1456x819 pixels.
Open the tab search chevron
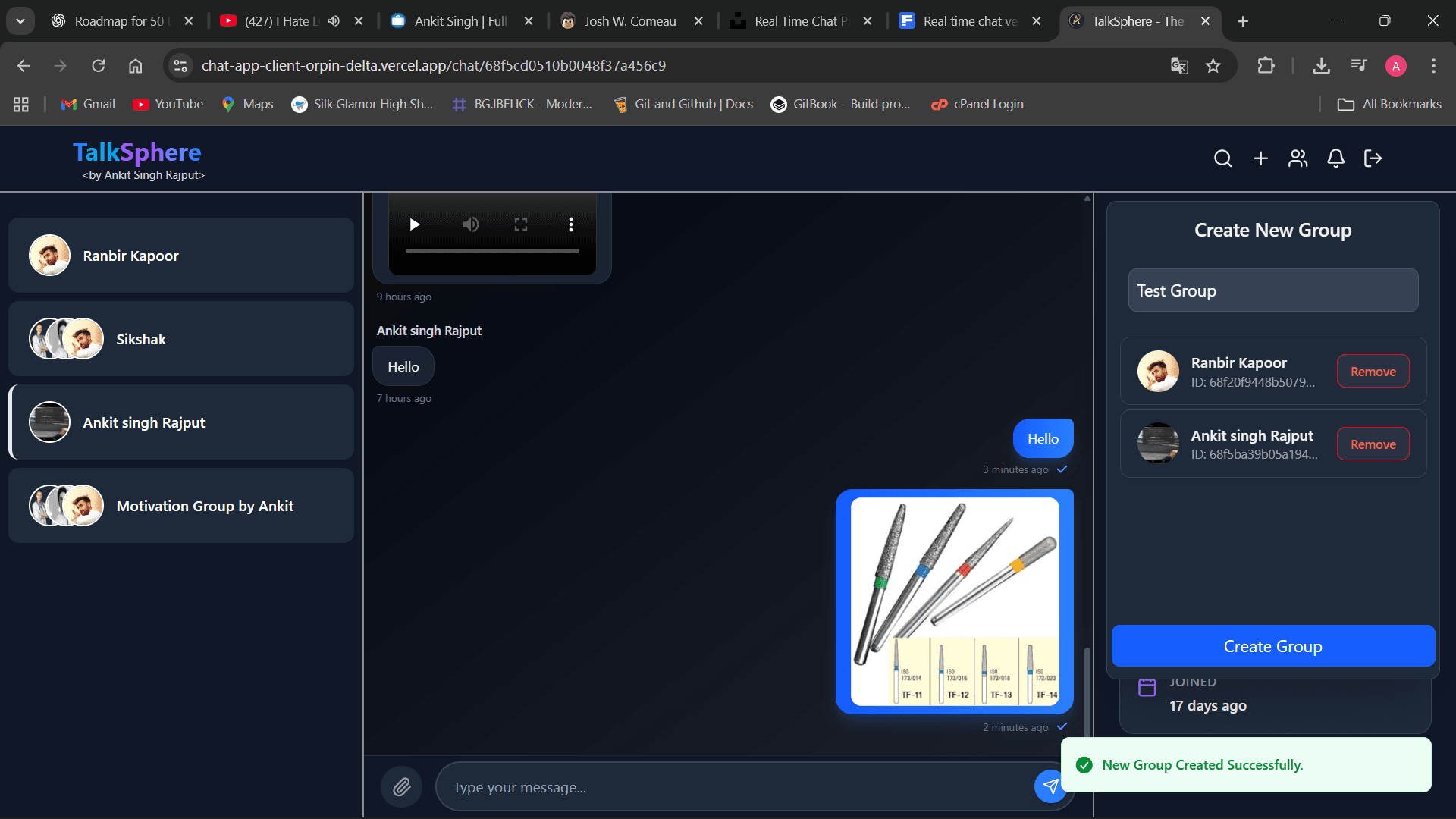click(x=20, y=21)
